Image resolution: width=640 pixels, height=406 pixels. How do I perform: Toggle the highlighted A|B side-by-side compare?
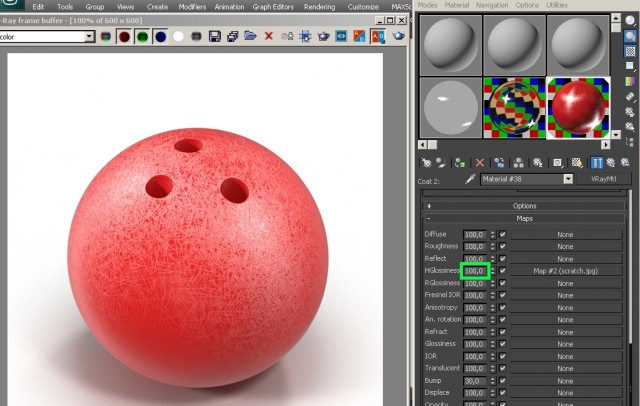(378, 37)
